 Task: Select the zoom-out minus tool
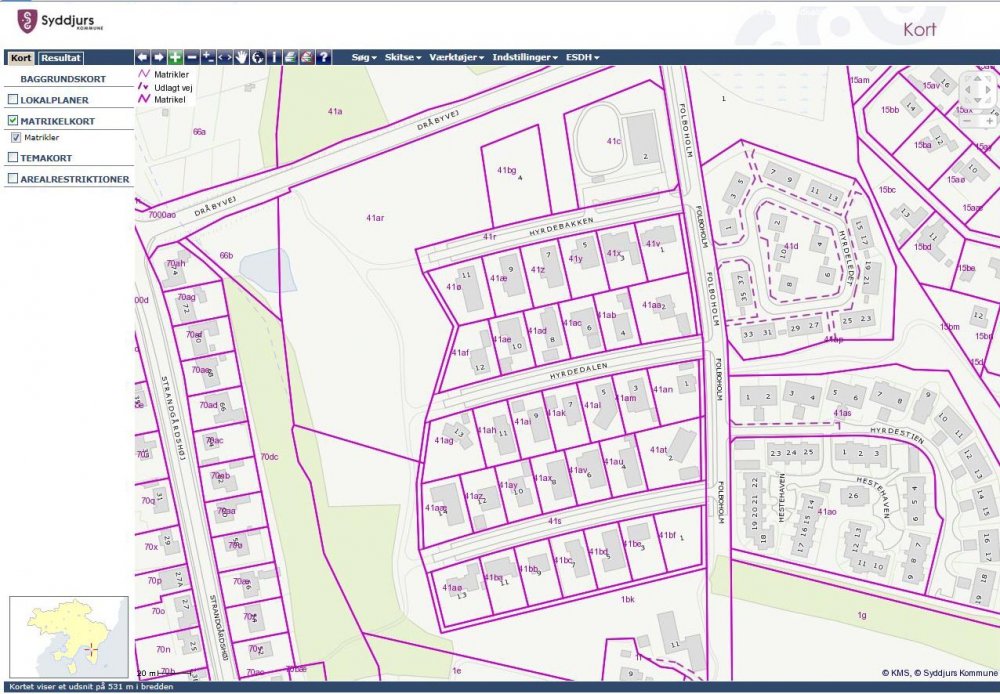coord(192,58)
